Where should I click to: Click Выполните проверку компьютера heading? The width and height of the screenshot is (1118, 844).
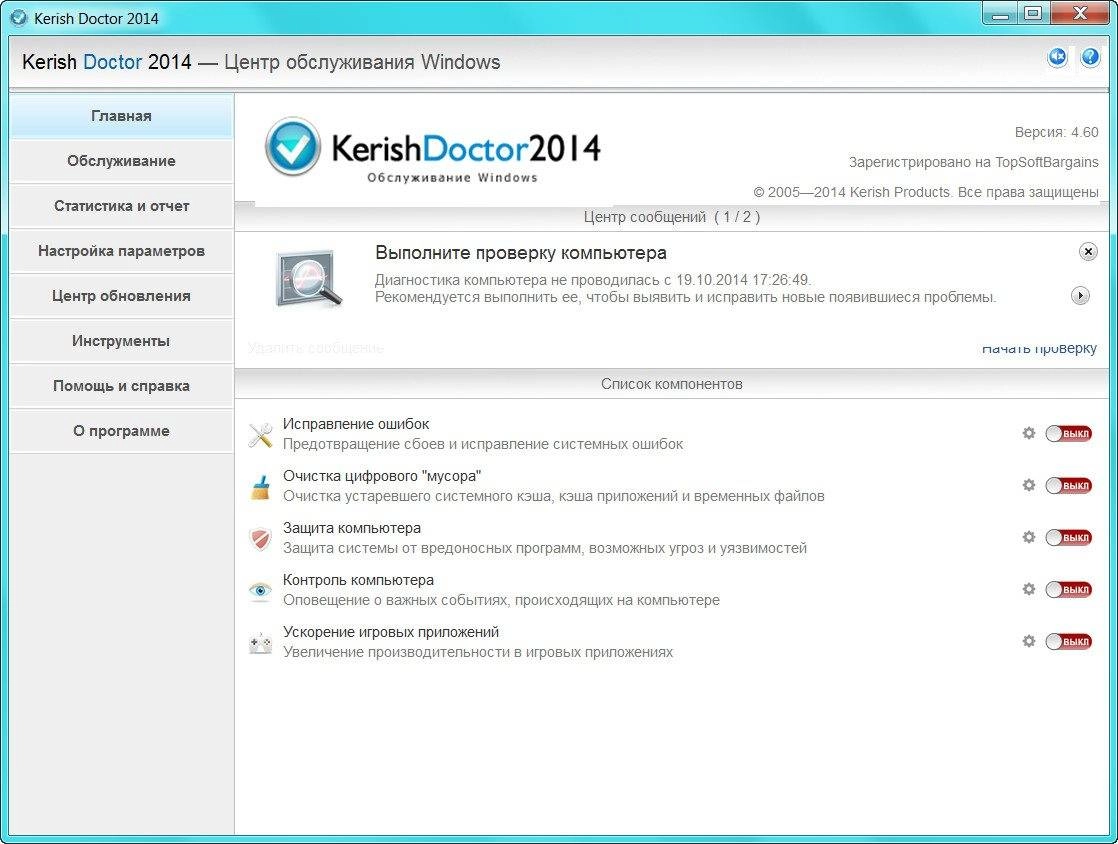tap(521, 253)
